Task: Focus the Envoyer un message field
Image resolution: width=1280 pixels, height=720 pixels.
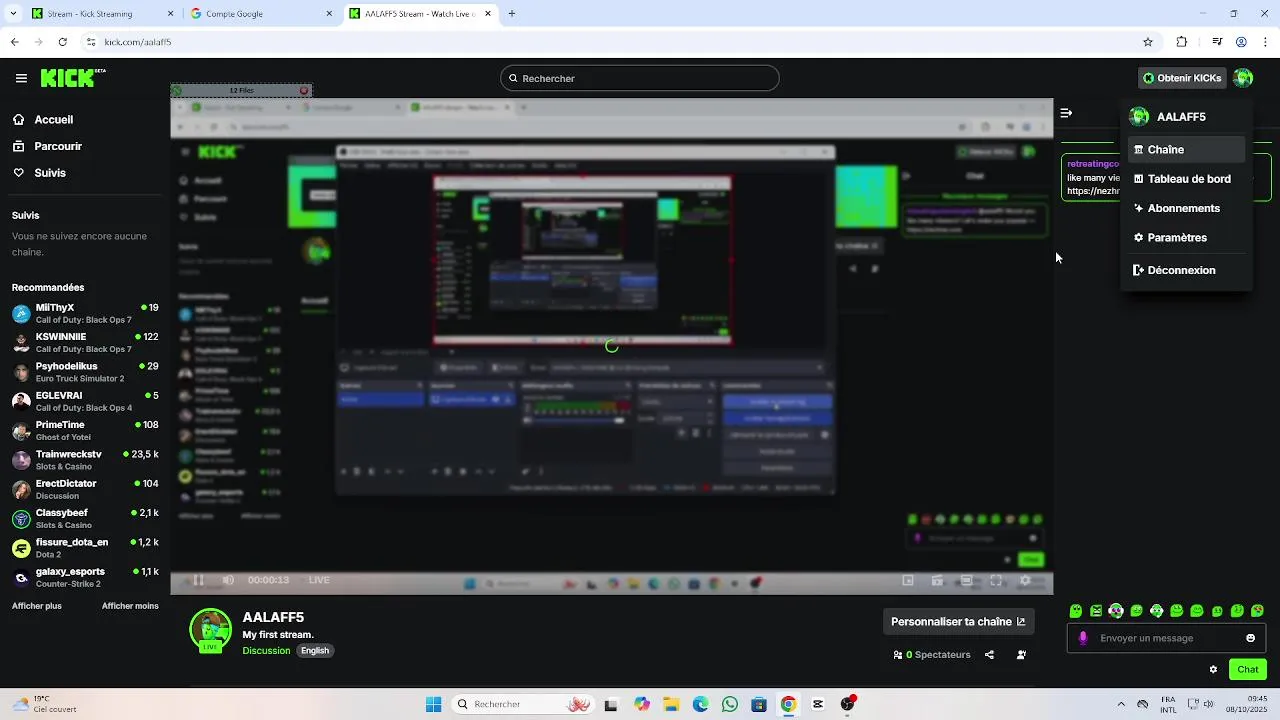Action: (x=1167, y=638)
